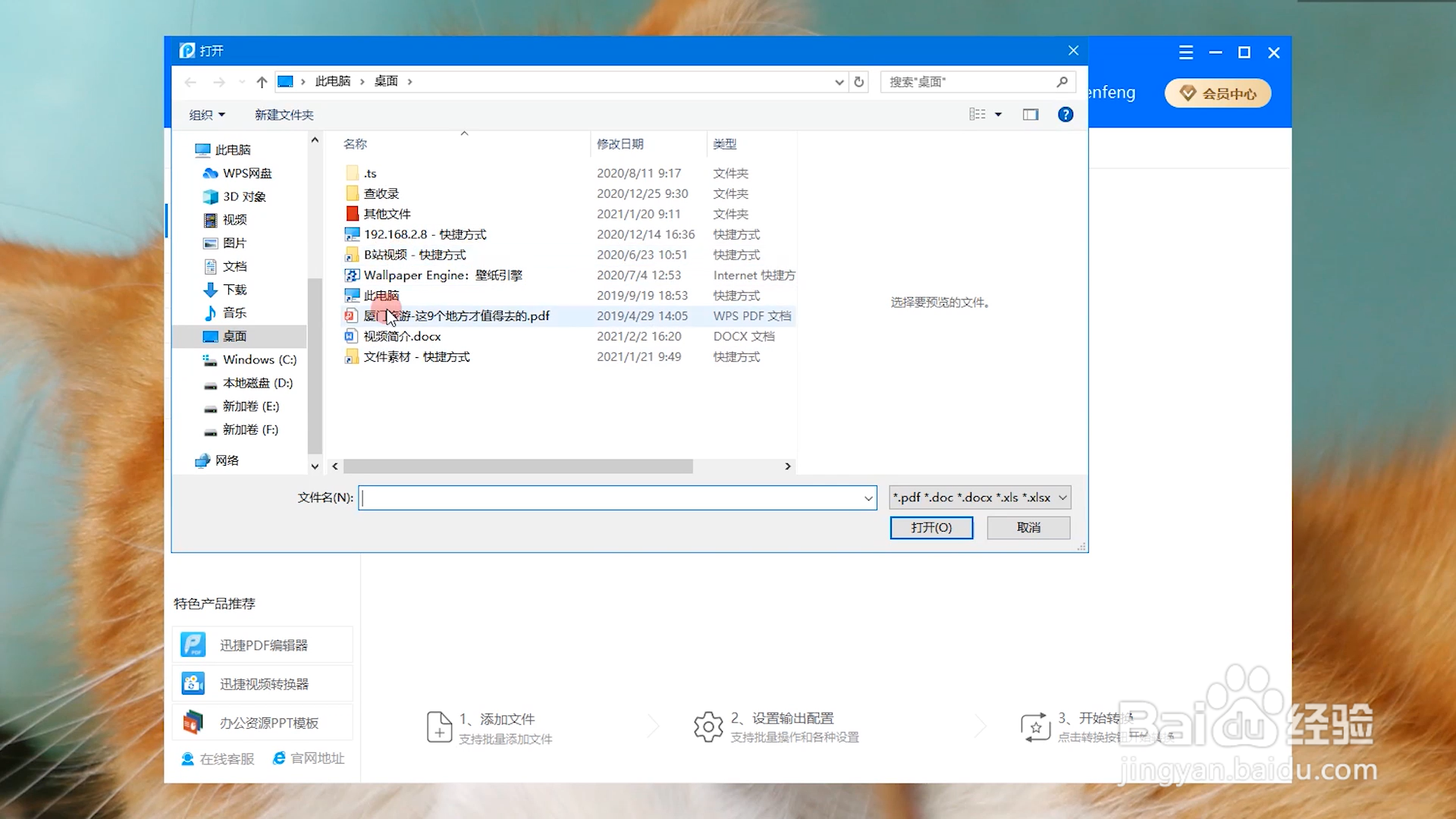Expand the file type filter dropdown
Image resolution: width=1456 pixels, height=819 pixels.
1062,497
